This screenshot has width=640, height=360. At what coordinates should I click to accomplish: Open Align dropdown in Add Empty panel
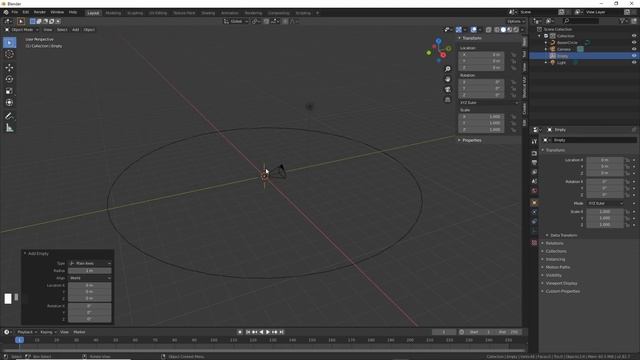pos(90,278)
